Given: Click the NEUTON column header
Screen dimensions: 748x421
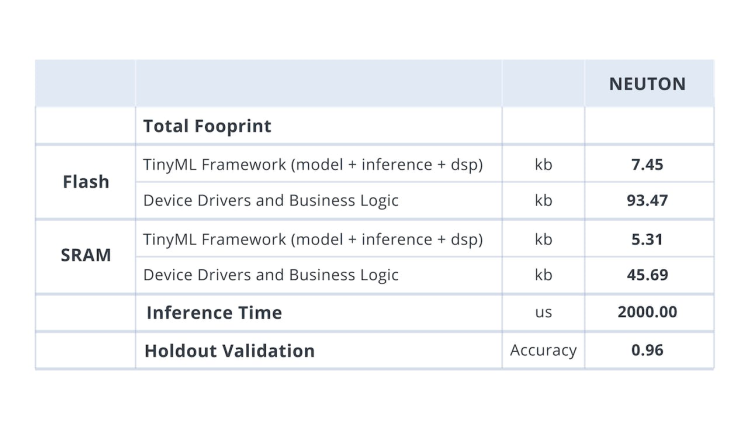Looking at the screenshot, I should 647,84.
